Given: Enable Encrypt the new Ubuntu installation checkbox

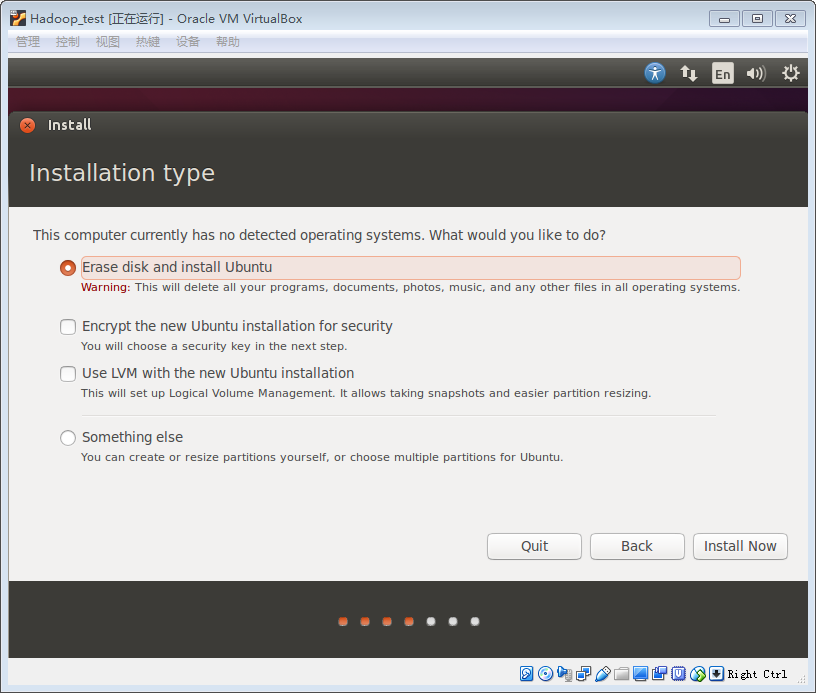Looking at the screenshot, I should tap(68, 327).
